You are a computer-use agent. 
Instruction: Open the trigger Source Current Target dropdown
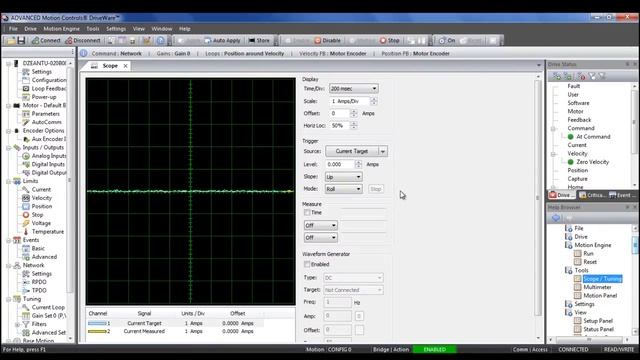click(383, 151)
